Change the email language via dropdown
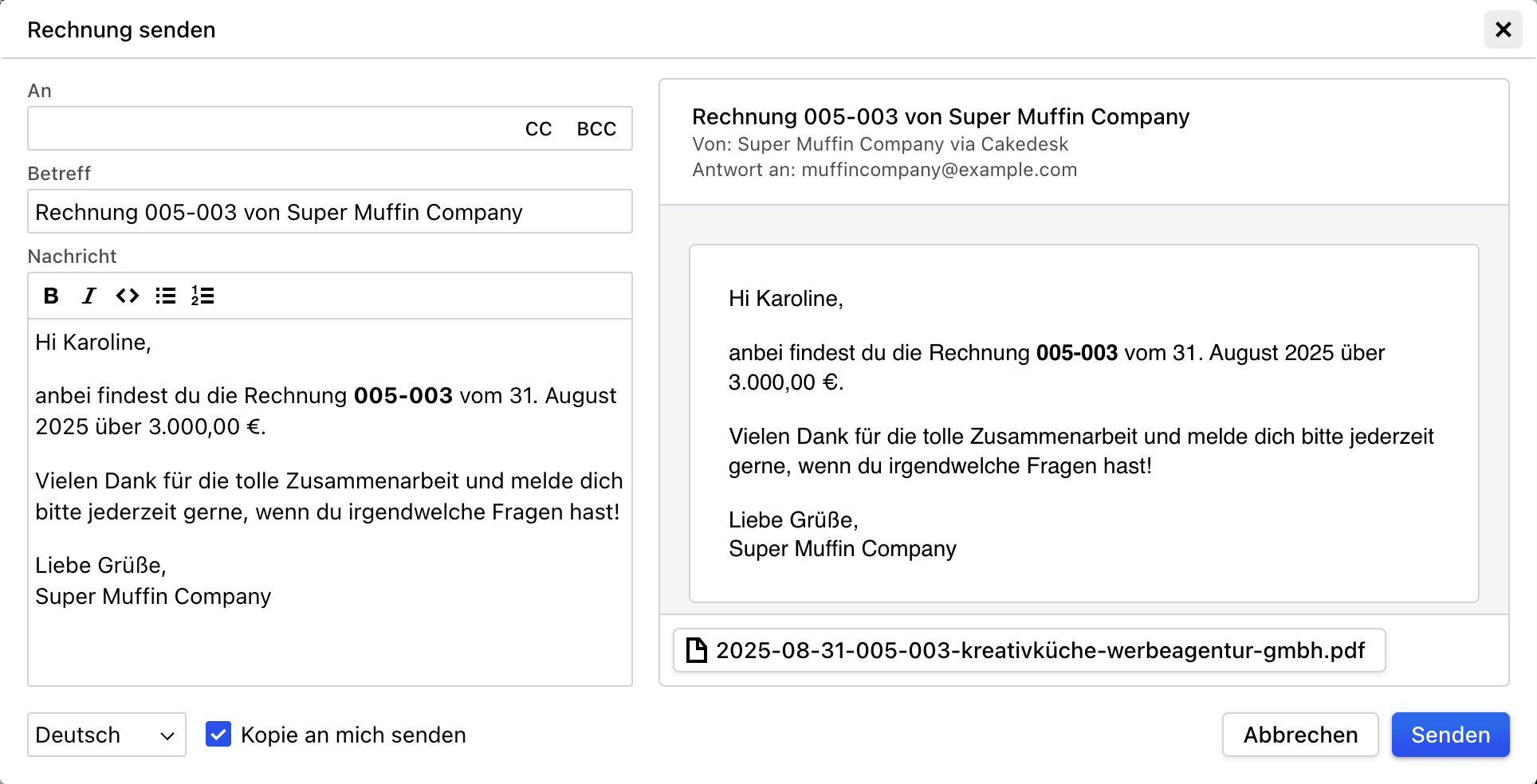 pos(106,734)
